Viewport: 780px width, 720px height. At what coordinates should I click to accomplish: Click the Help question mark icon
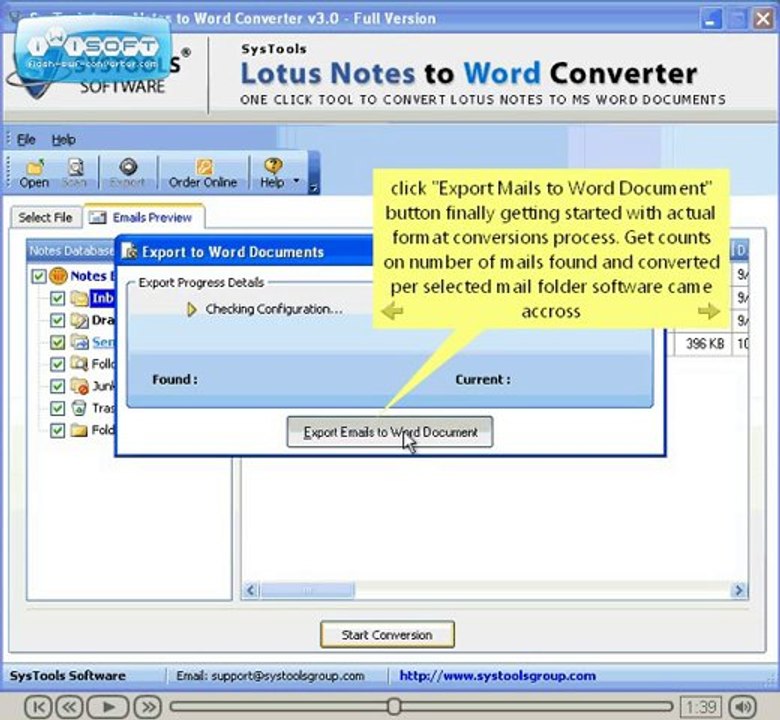click(273, 166)
